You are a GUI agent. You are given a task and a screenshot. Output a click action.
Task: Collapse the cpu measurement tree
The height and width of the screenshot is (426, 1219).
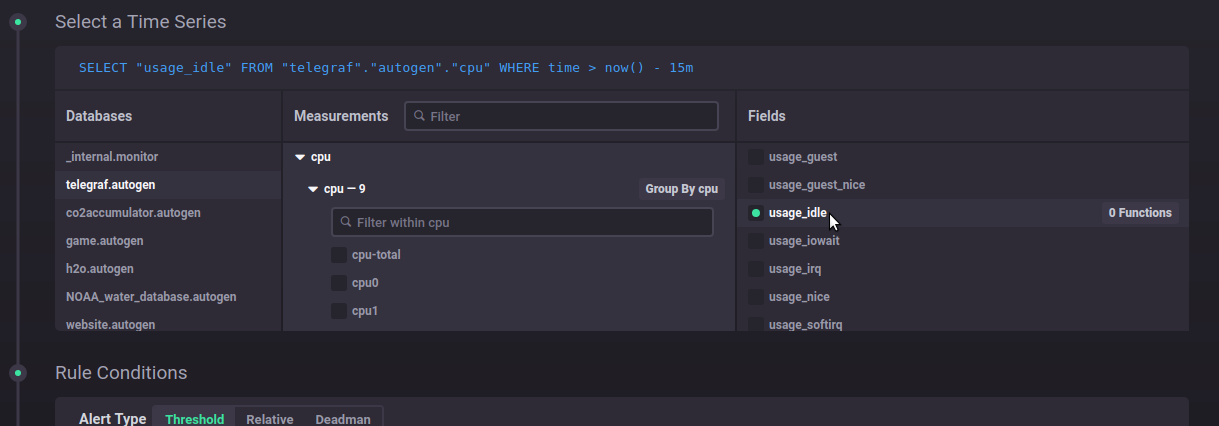[x=300, y=157]
